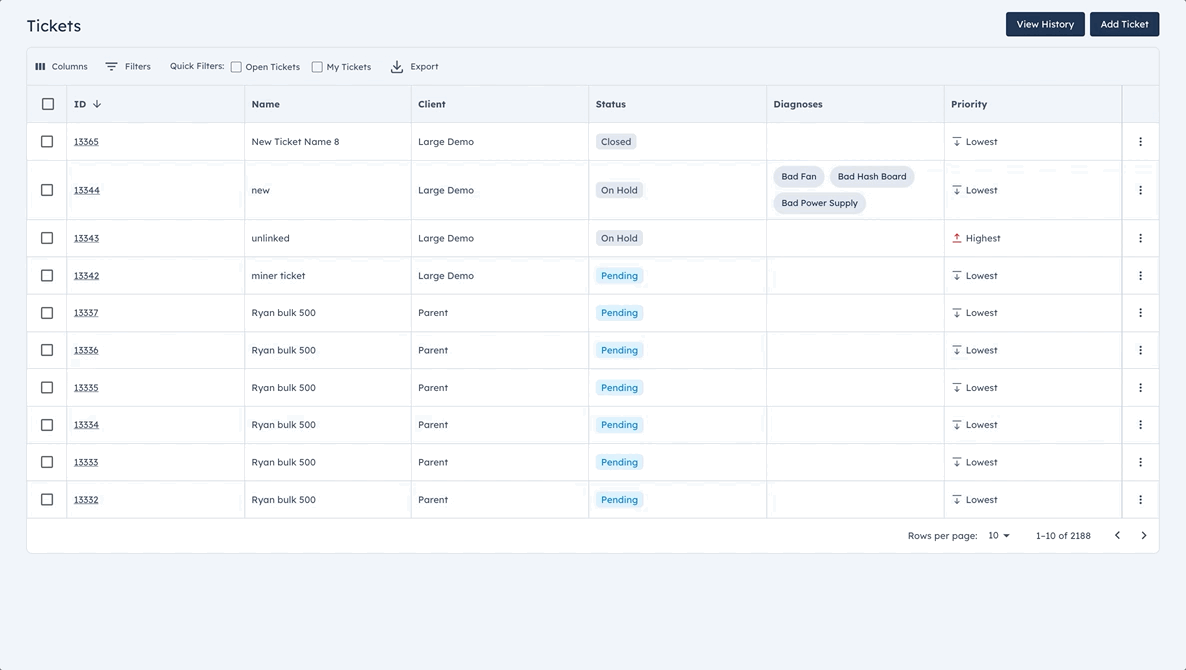Click the View History button
The width and height of the screenshot is (1186, 670).
point(1045,24)
